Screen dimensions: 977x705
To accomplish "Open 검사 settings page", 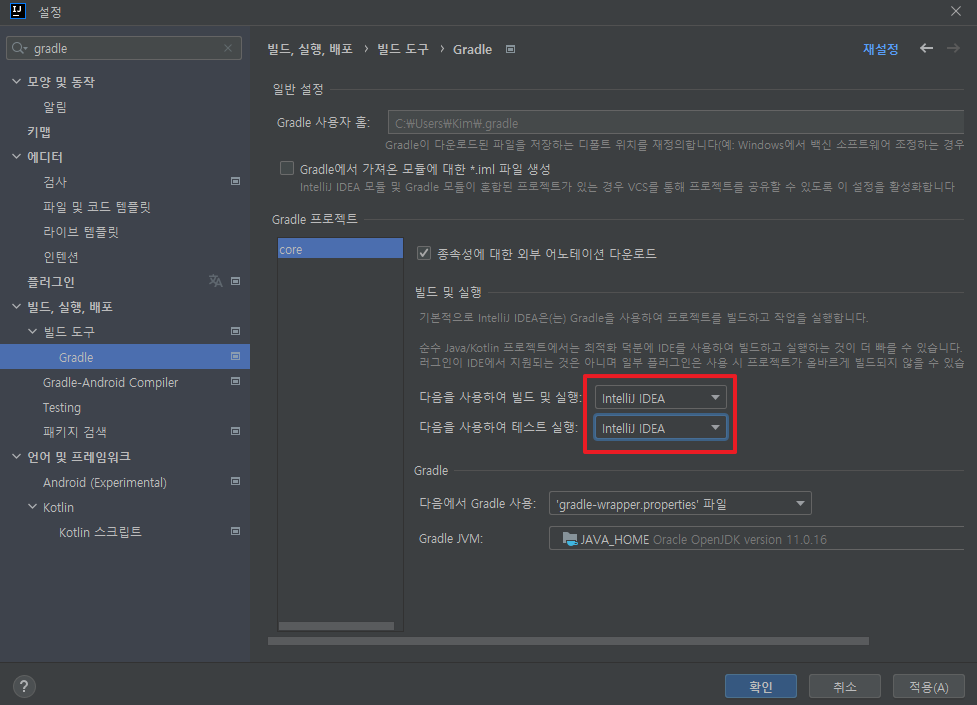I will click(x=55, y=182).
